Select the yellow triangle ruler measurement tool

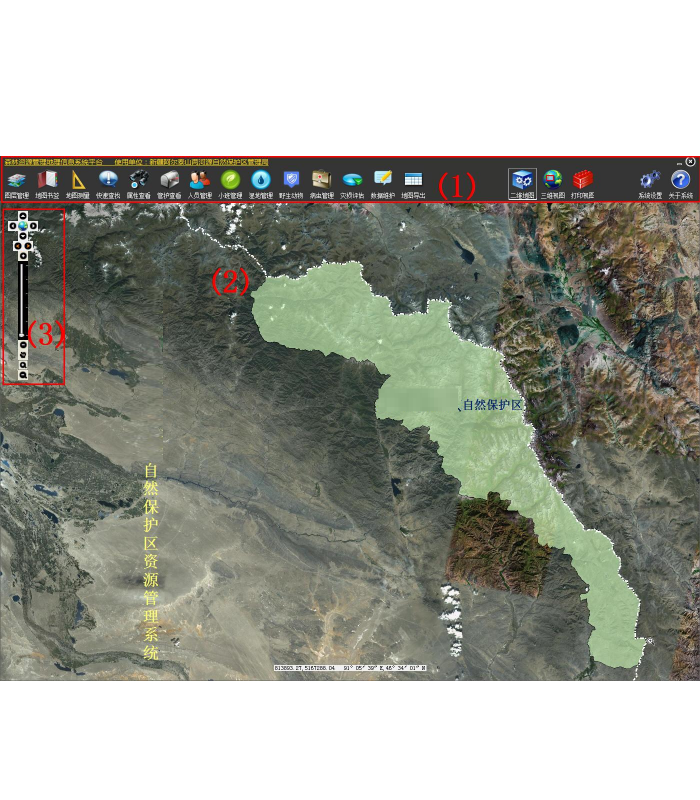tap(78, 181)
